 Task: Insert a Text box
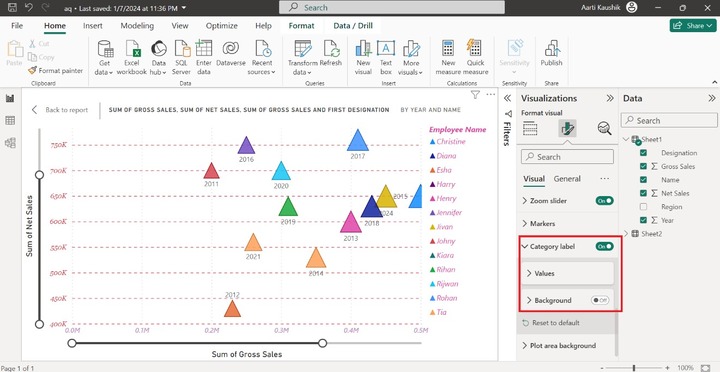(x=386, y=57)
